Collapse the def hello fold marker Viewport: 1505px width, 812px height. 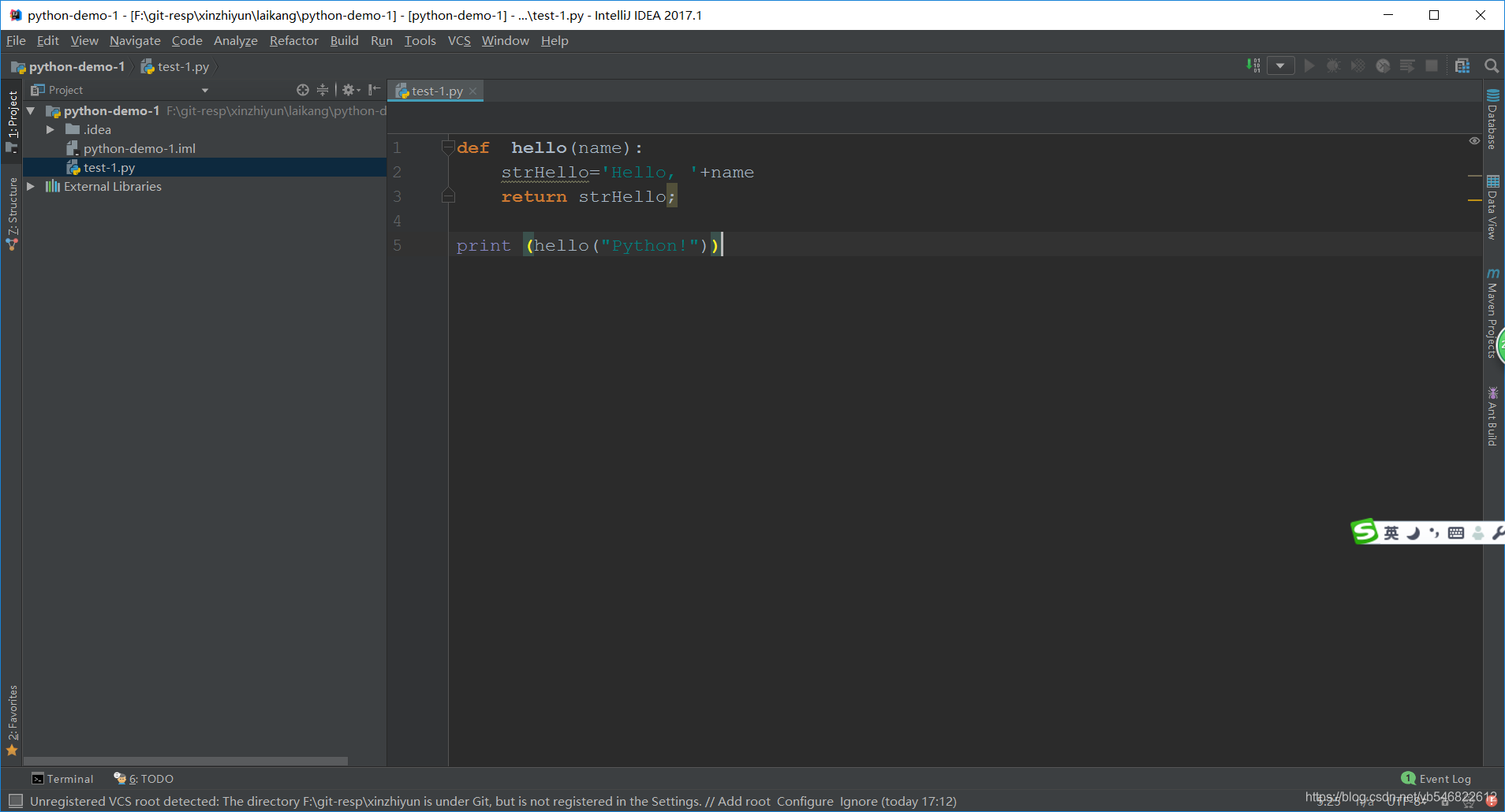[448, 147]
